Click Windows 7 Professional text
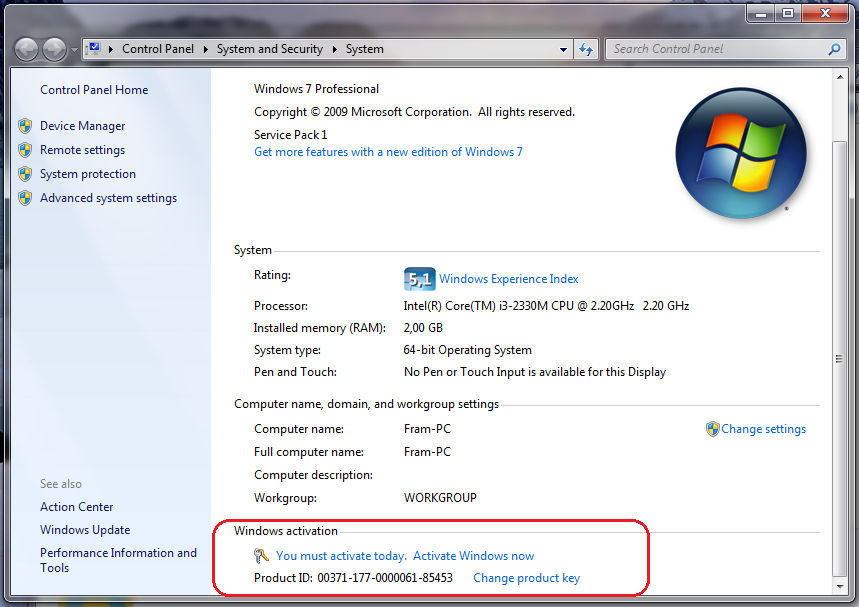 [x=316, y=89]
